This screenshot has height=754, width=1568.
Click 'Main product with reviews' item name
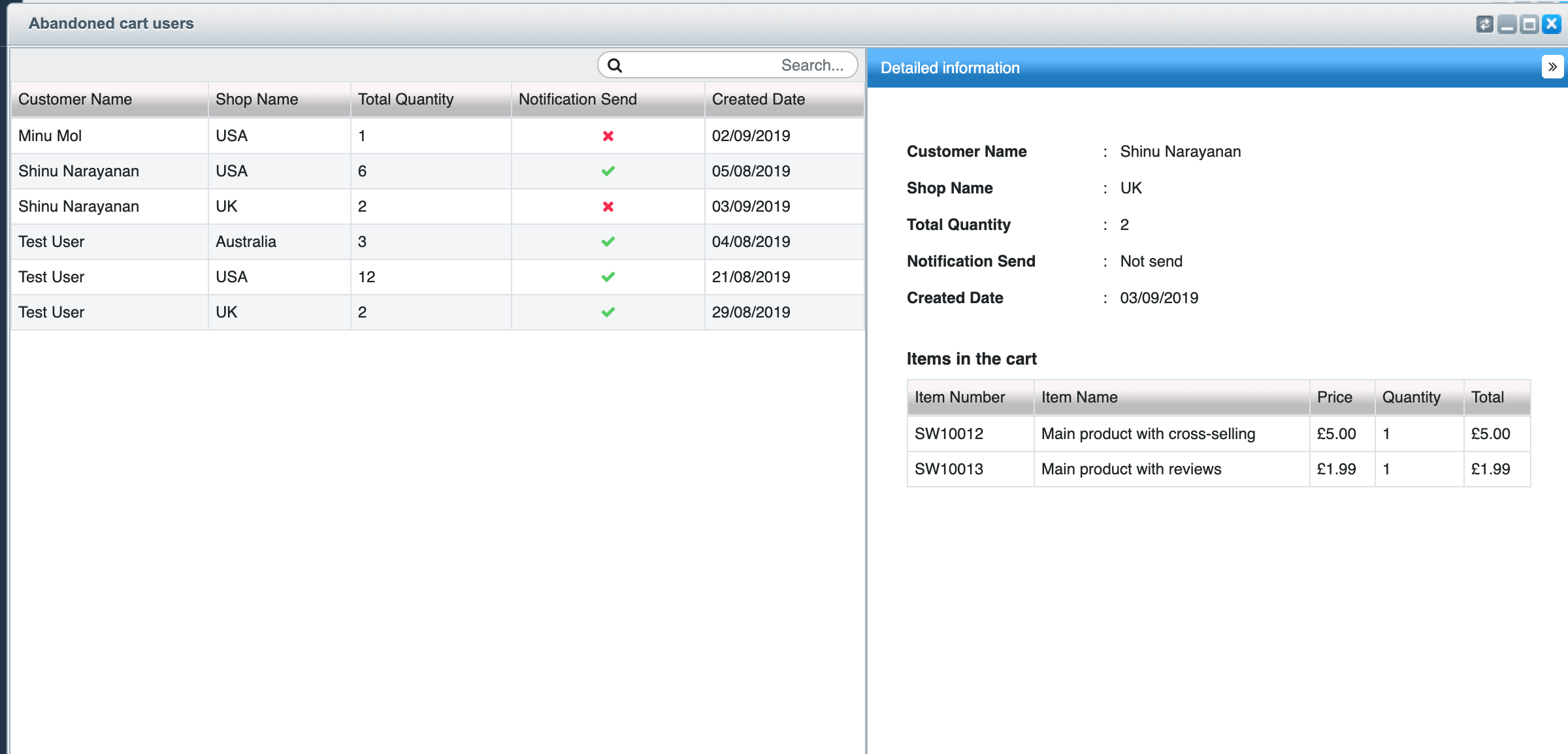point(1132,469)
